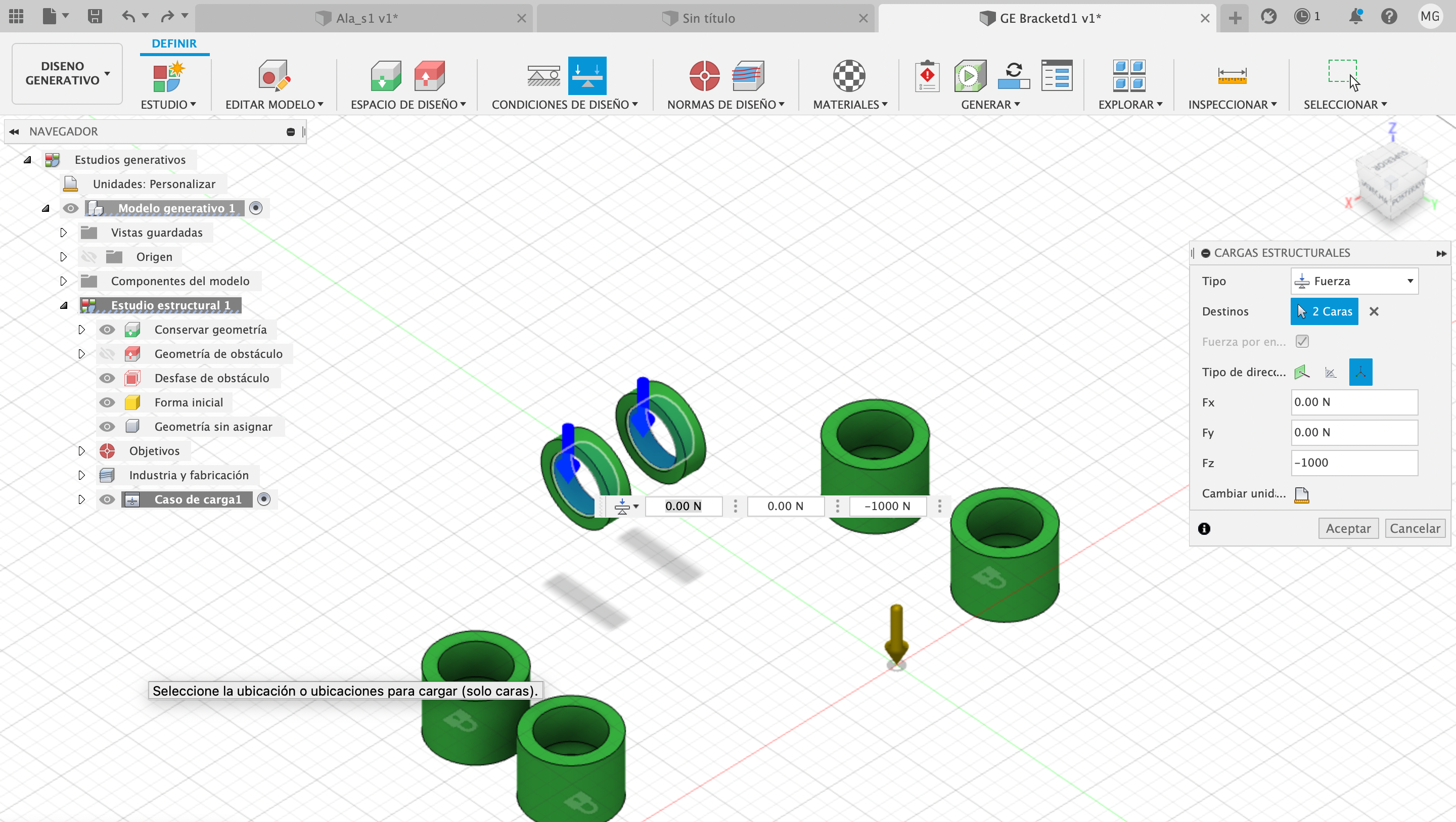Open the job status clock icon
This screenshot has width=1456, height=822.
point(1302,16)
